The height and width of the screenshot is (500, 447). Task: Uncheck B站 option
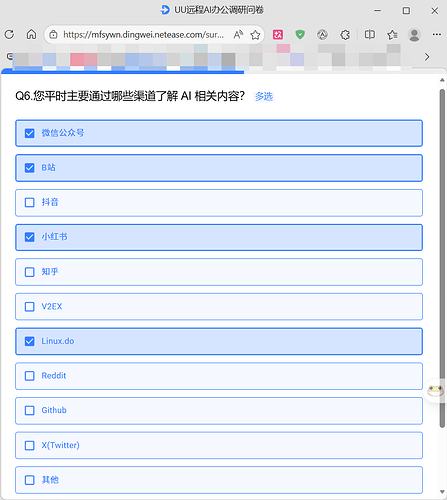(219, 168)
